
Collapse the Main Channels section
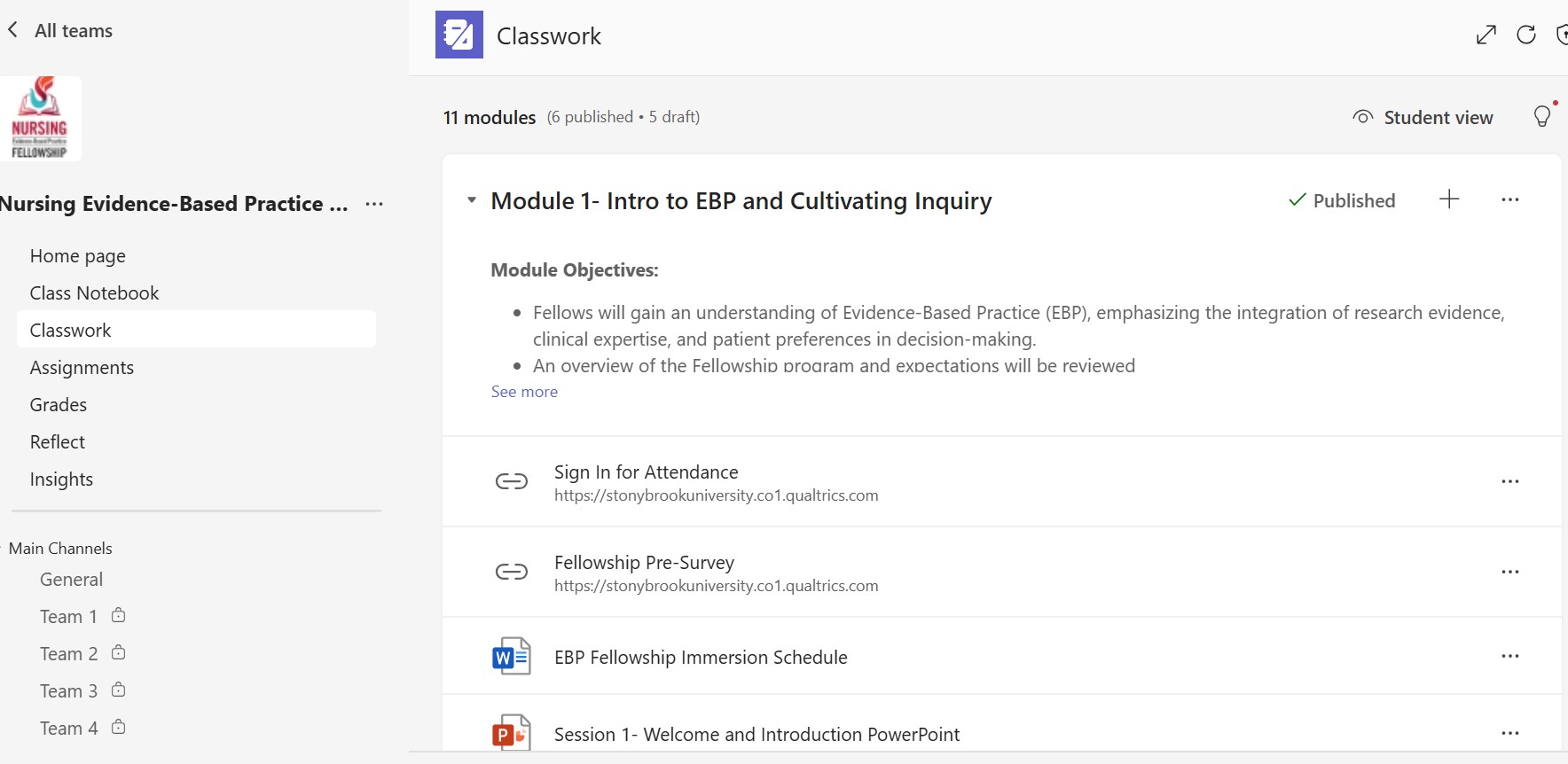click(60, 549)
